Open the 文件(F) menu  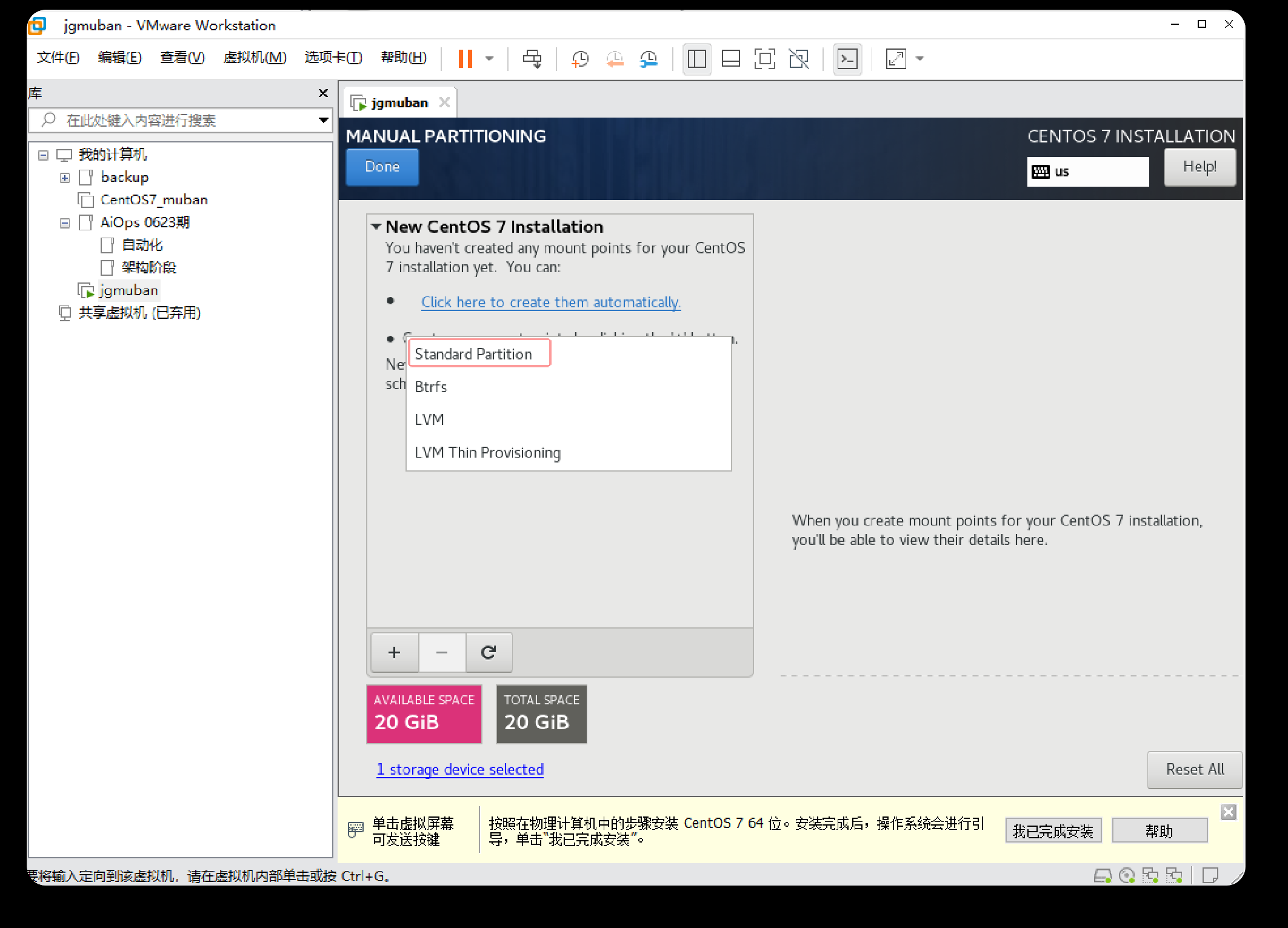[x=58, y=58]
